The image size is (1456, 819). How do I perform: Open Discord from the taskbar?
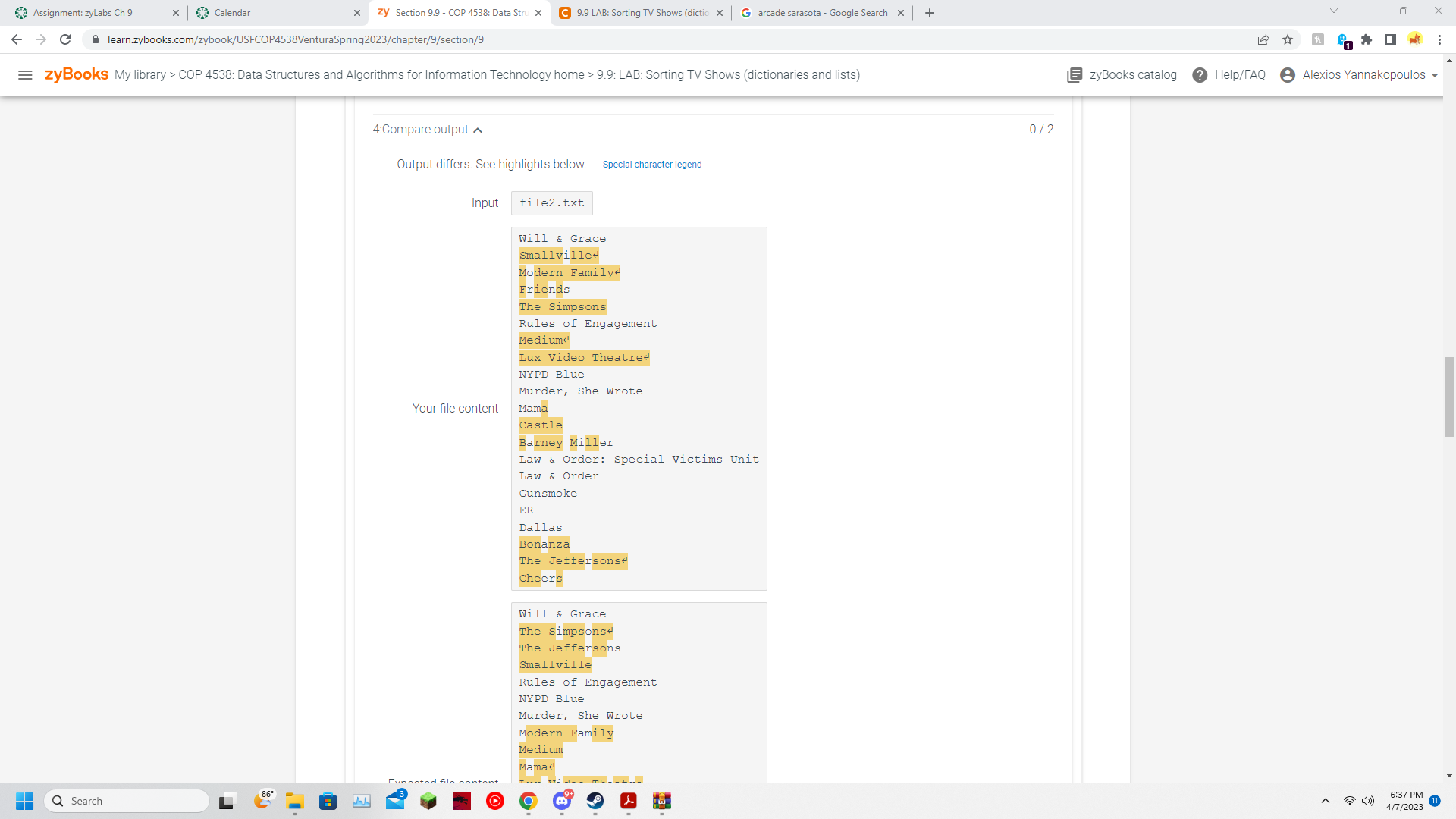[x=562, y=801]
